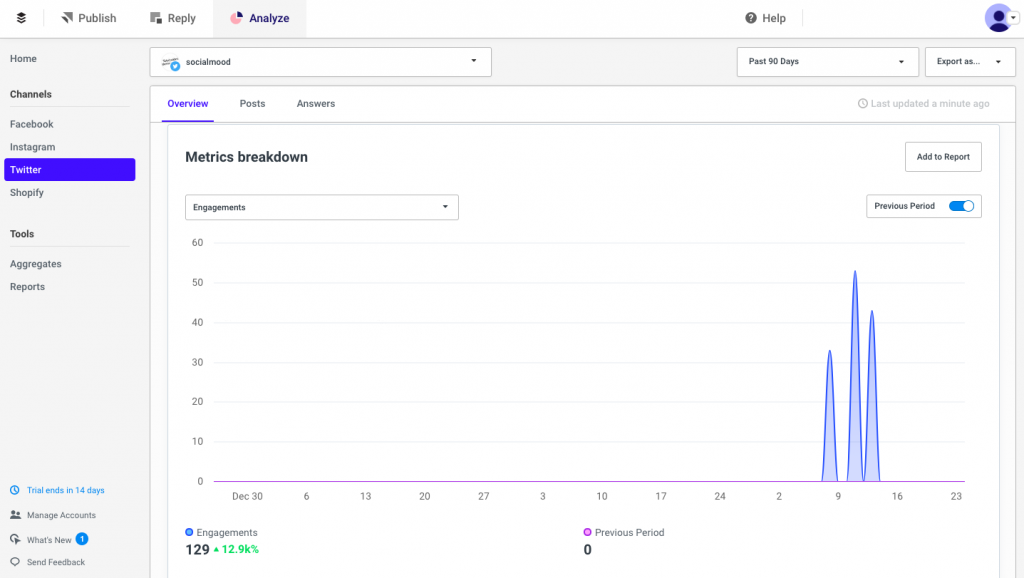
Task: Click the 60 y-axis label
Action: (x=197, y=243)
